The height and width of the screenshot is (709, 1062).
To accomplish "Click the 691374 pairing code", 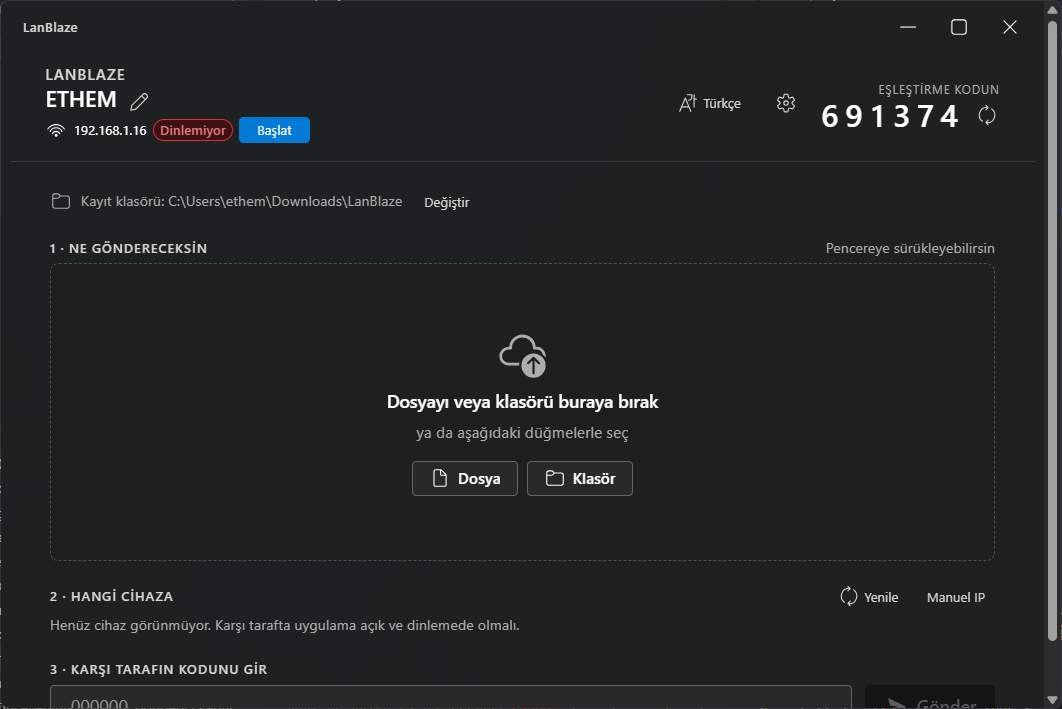I will (890, 116).
